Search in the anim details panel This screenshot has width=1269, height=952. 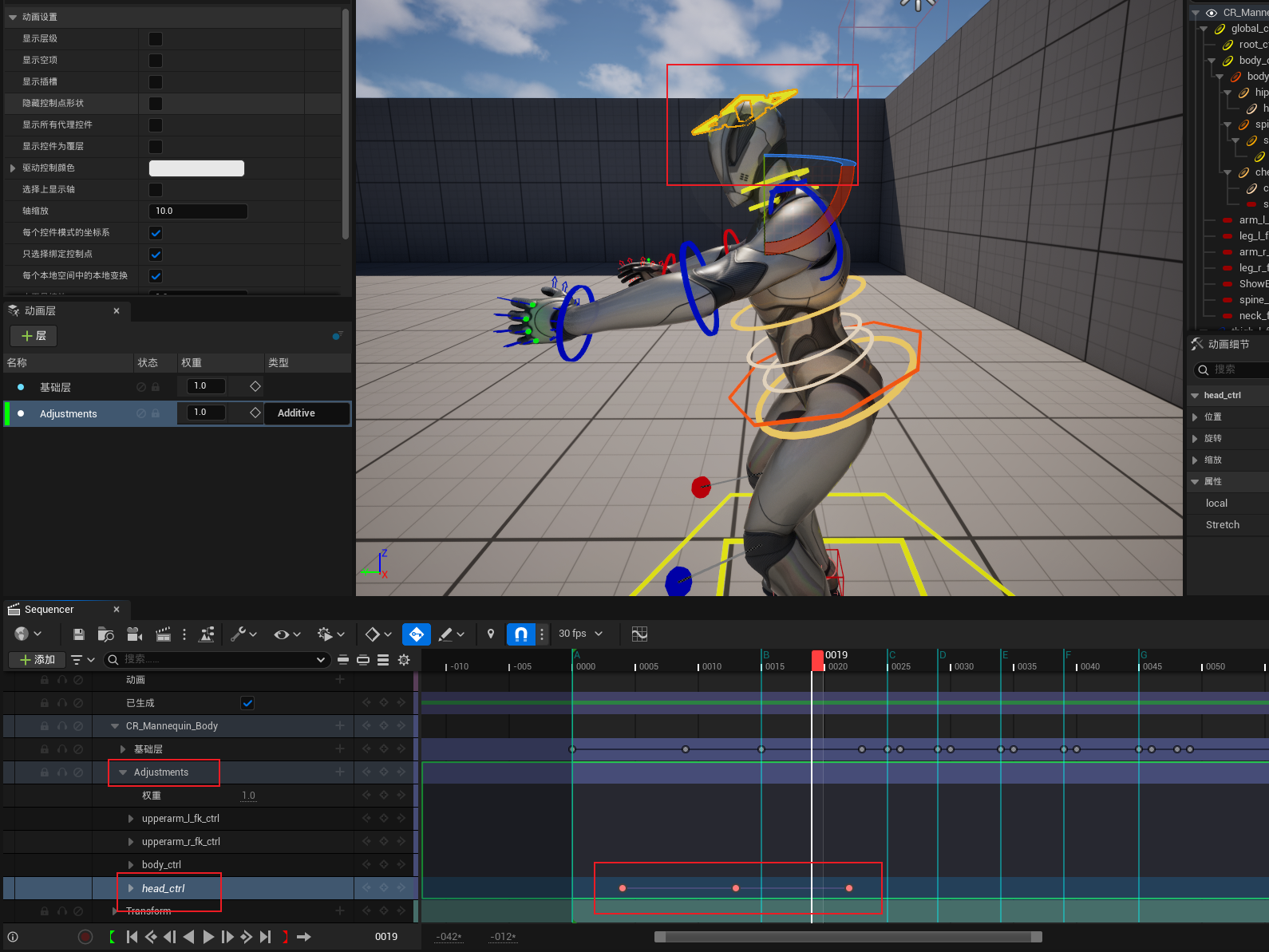point(1233,370)
